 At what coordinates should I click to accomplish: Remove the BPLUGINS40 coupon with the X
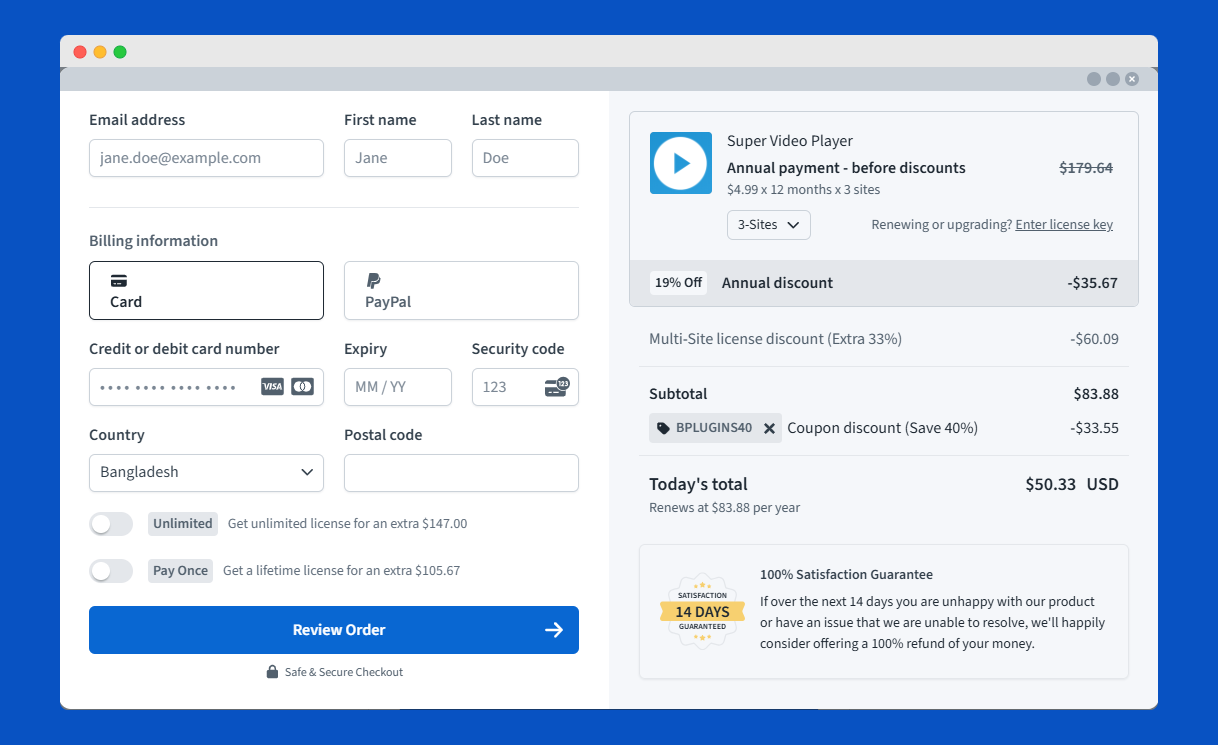coord(770,427)
